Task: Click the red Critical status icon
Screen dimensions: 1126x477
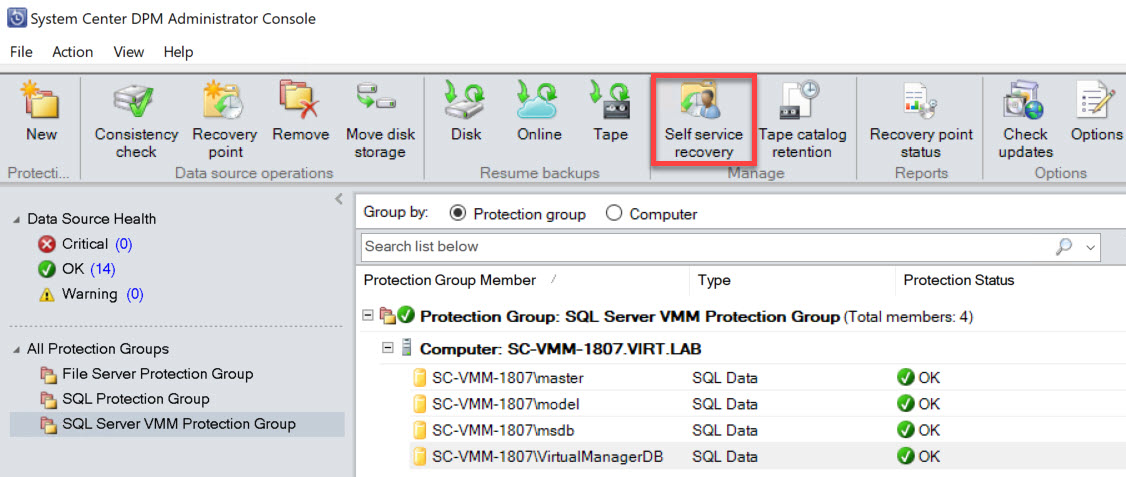Action: [x=47, y=244]
